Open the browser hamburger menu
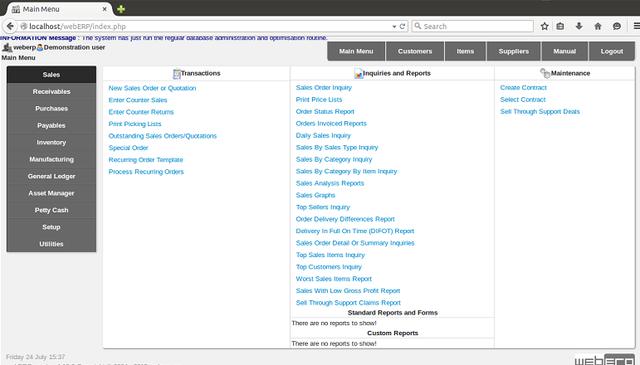Viewport: 640px width, 365px height. [636, 26]
